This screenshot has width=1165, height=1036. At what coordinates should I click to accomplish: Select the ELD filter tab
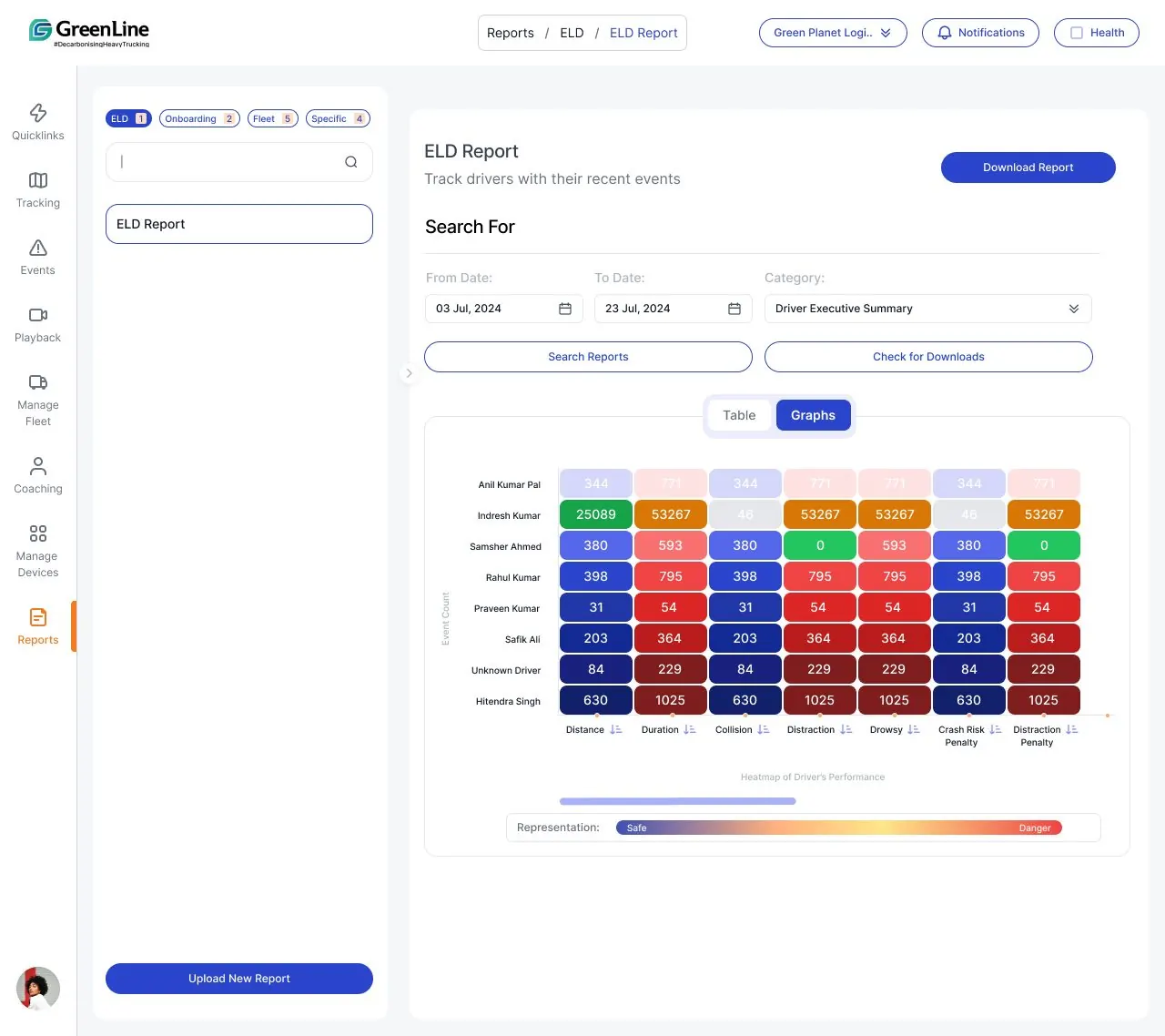(x=128, y=118)
